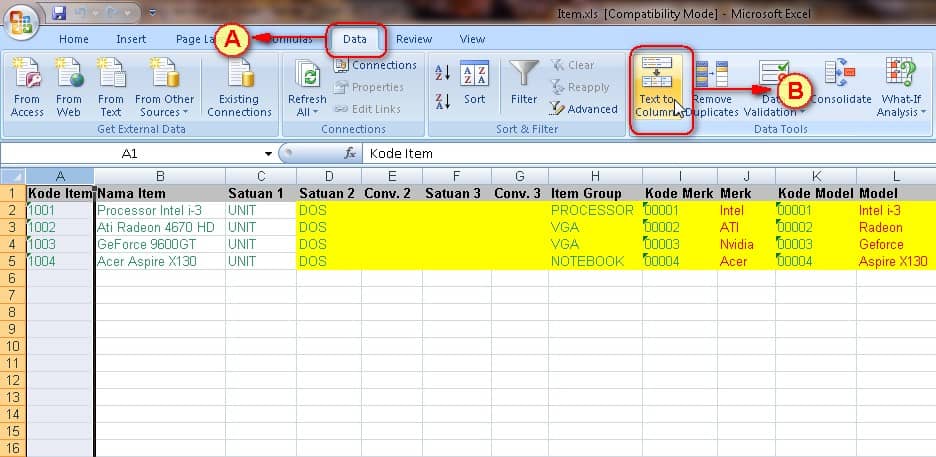Import data From Access

(x=27, y=87)
